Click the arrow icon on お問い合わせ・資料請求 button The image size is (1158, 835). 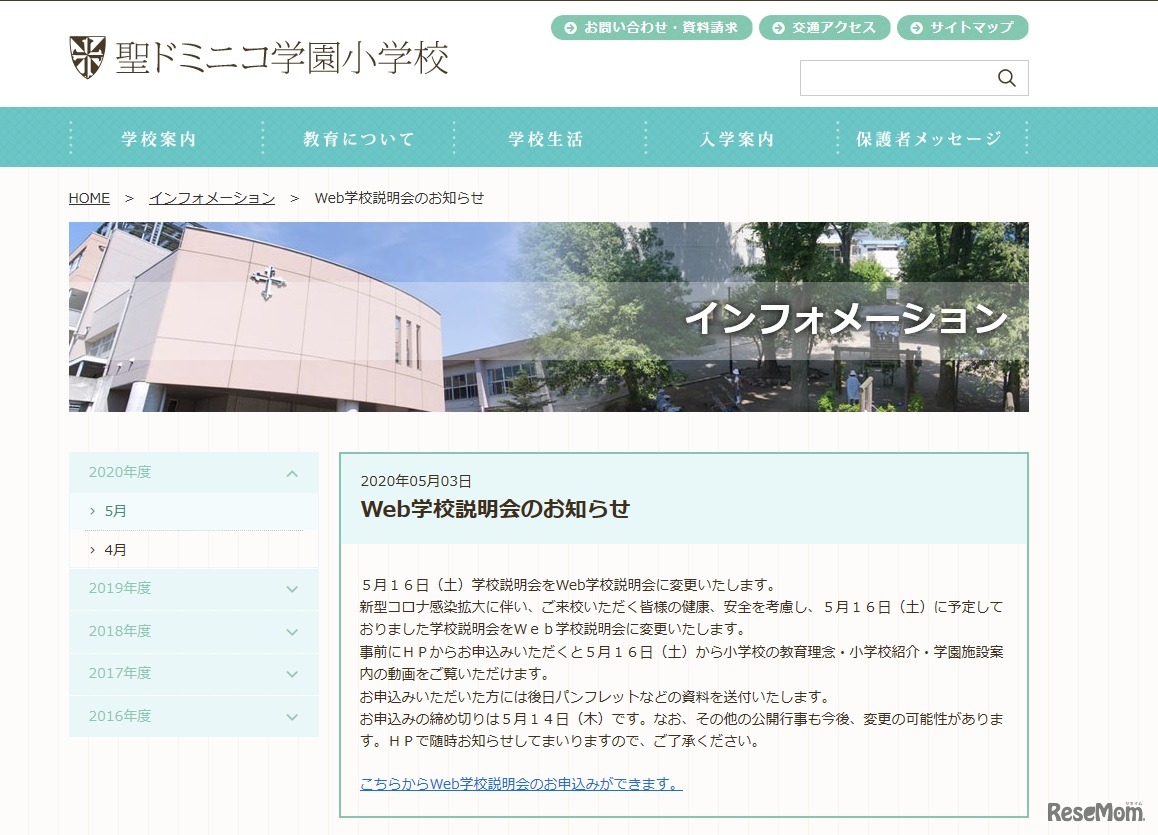coord(572,28)
